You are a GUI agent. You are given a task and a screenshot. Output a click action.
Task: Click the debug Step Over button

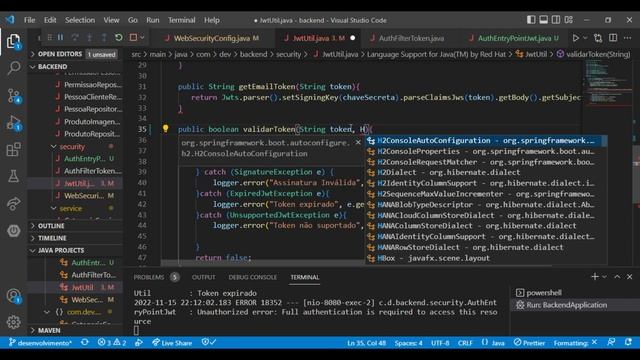[x=75, y=38]
